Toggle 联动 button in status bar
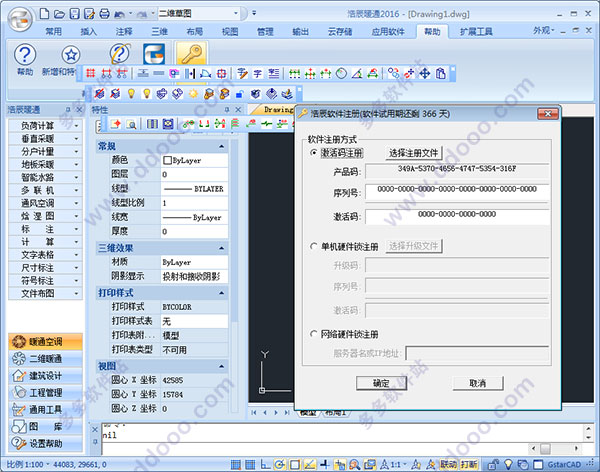The width and height of the screenshot is (600, 472). pos(448,464)
